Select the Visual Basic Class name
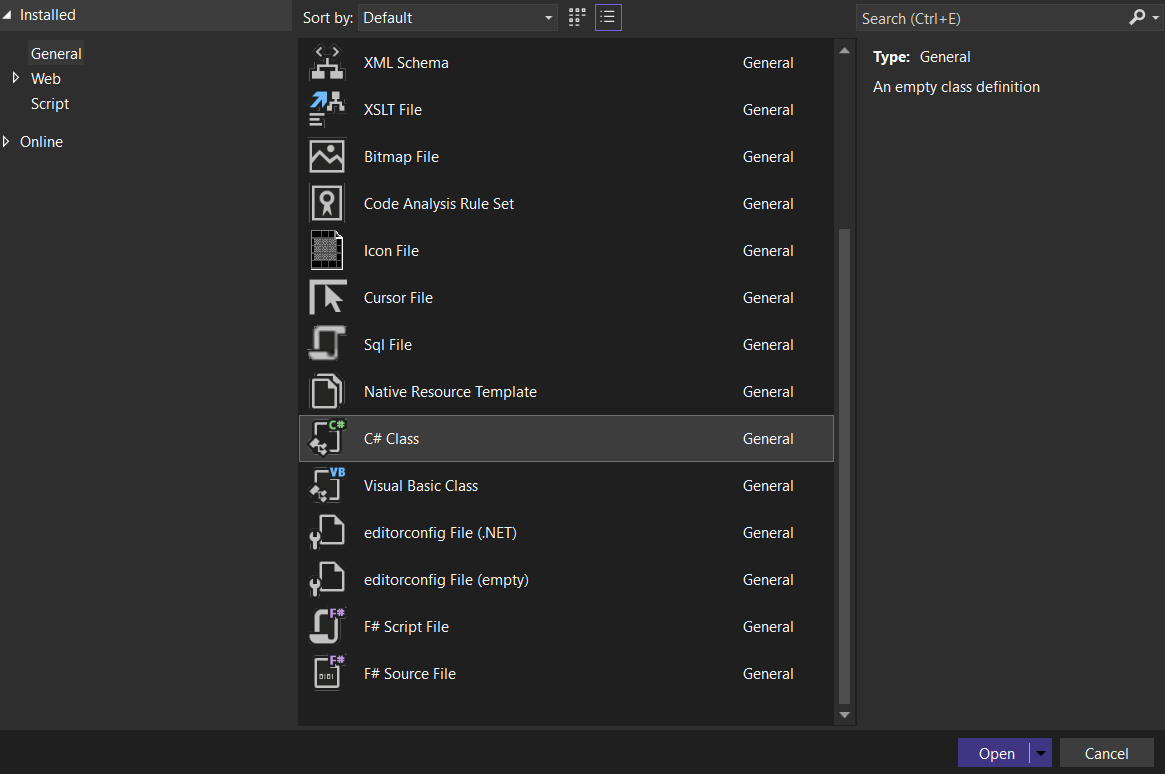Viewport: 1165px width, 774px height. (x=421, y=486)
